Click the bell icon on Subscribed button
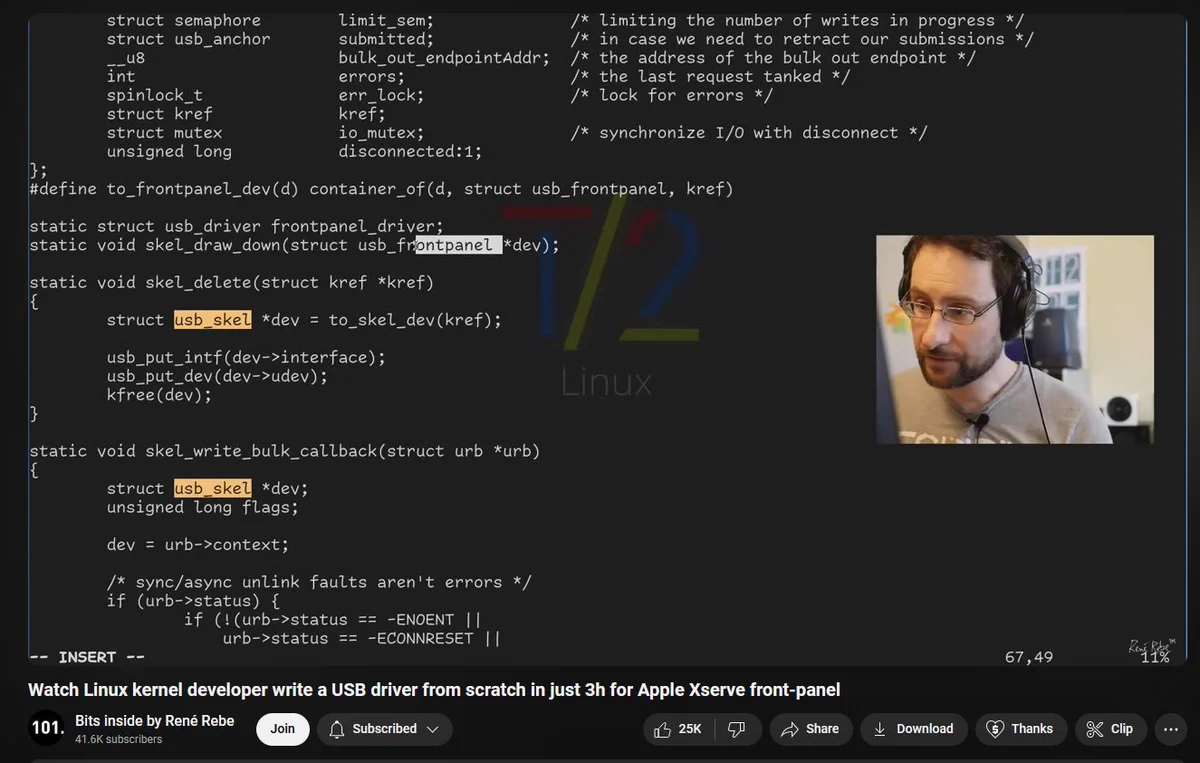 [337, 729]
